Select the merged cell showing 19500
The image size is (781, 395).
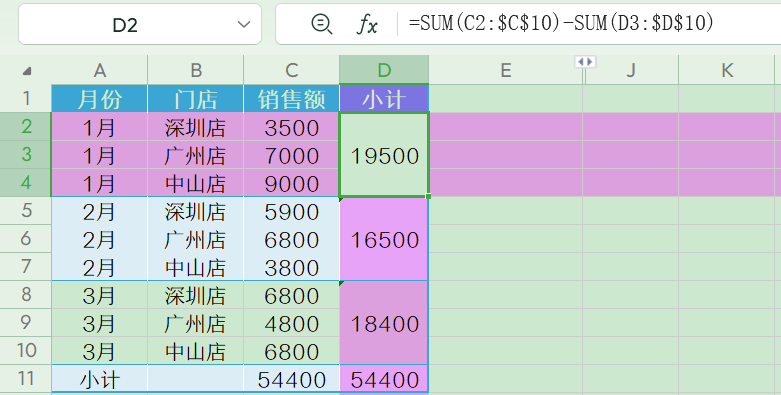tap(384, 155)
